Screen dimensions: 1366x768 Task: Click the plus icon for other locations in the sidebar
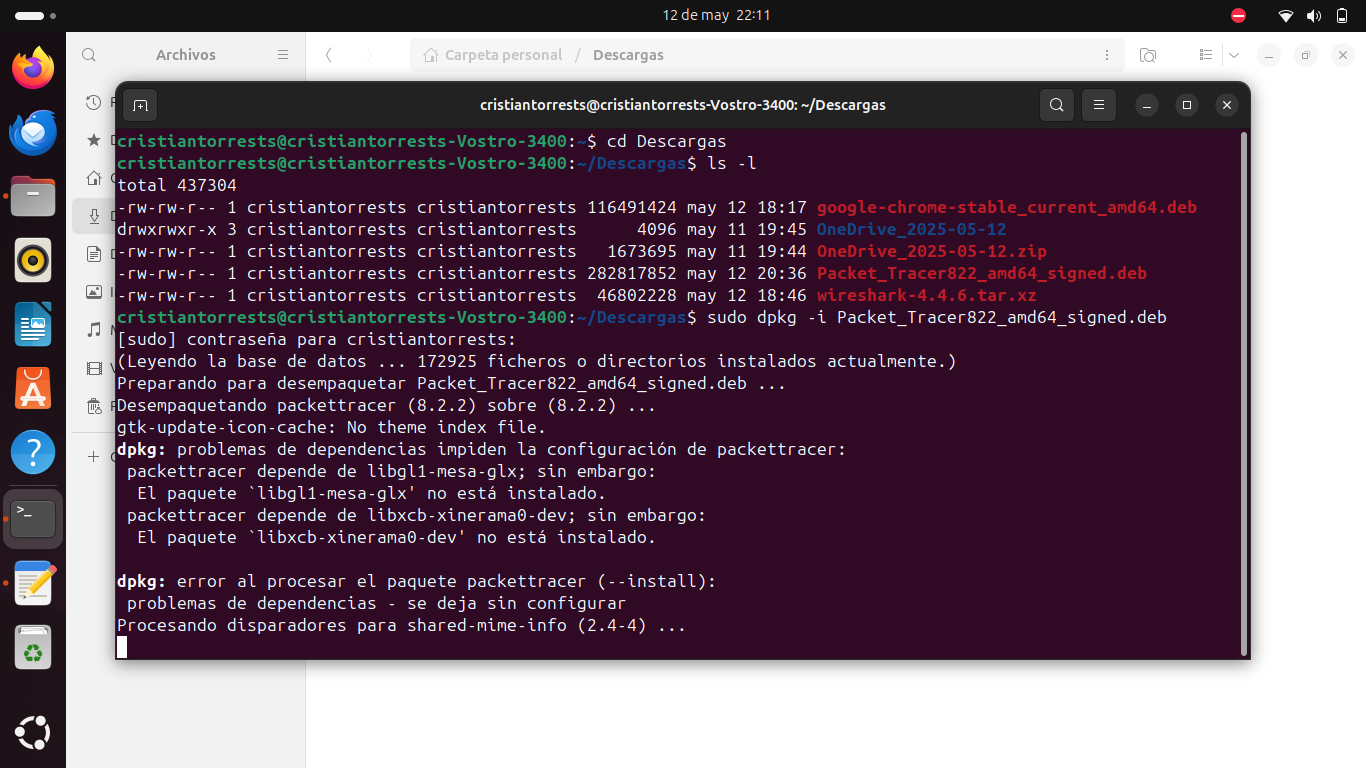pyautogui.click(x=93, y=456)
